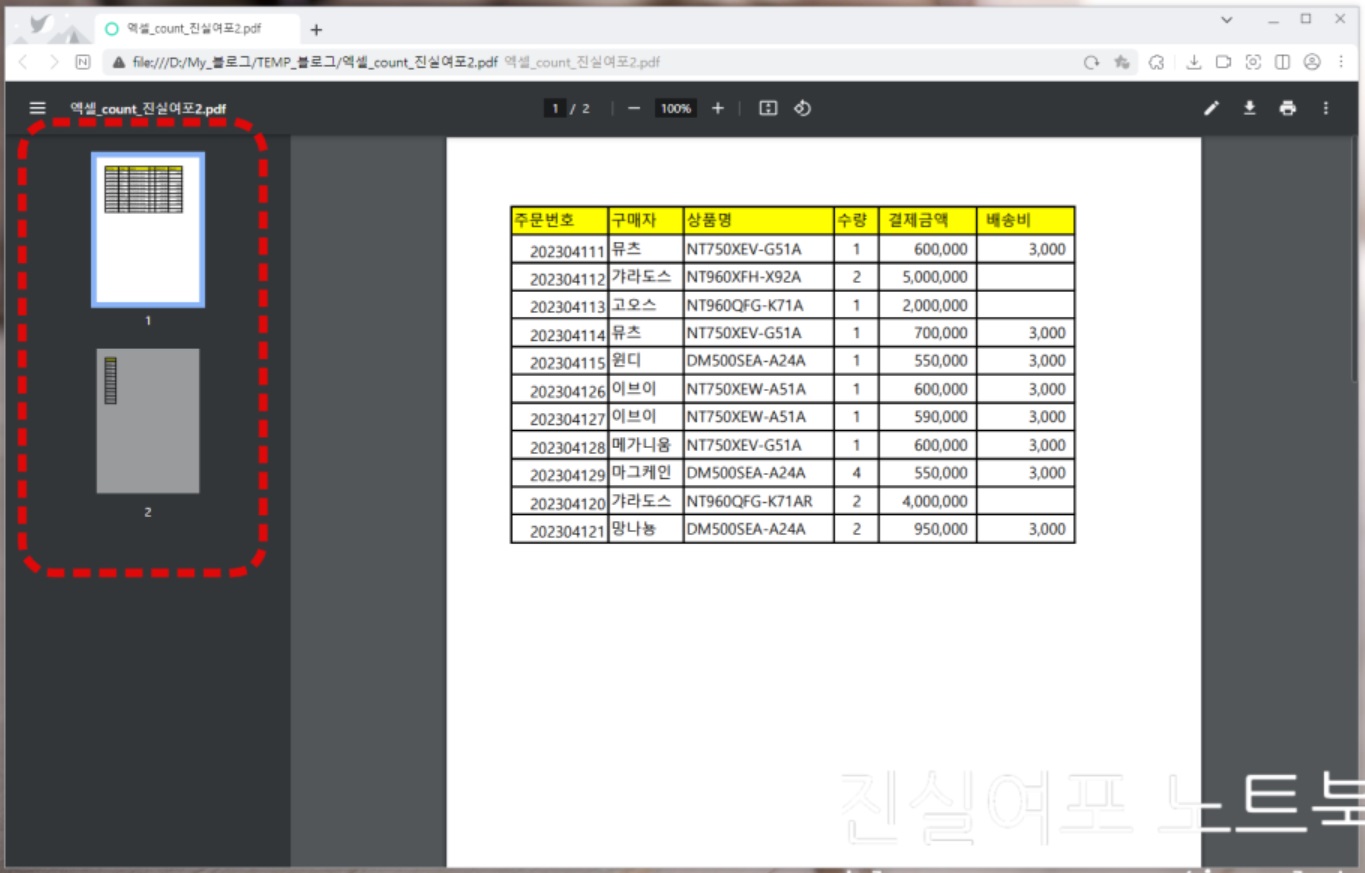The width and height of the screenshot is (1365, 873).
Task: Click the browser forward arrow
Action: tap(54, 62)
